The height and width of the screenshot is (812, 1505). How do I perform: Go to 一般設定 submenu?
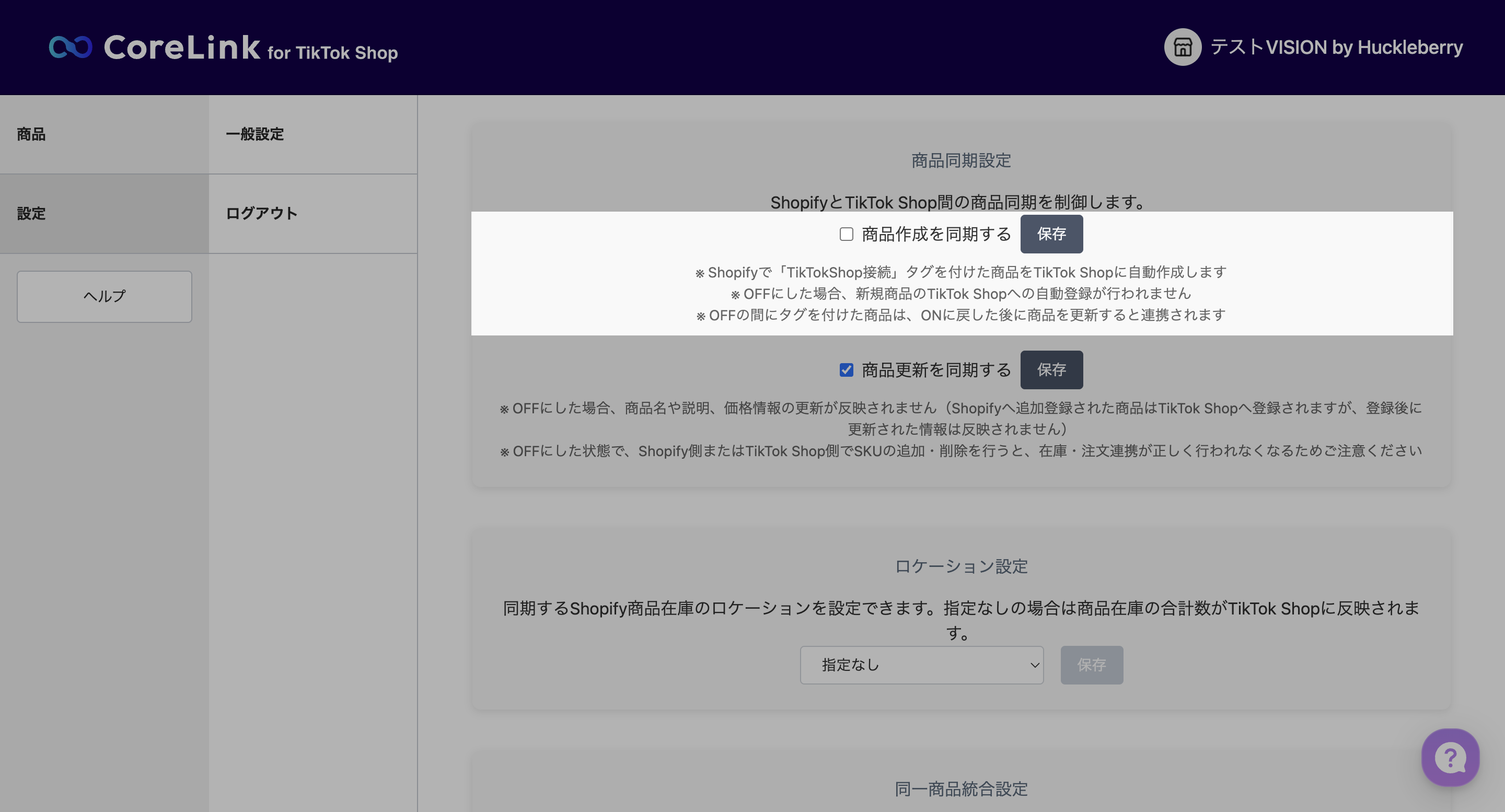click(254, 134)
